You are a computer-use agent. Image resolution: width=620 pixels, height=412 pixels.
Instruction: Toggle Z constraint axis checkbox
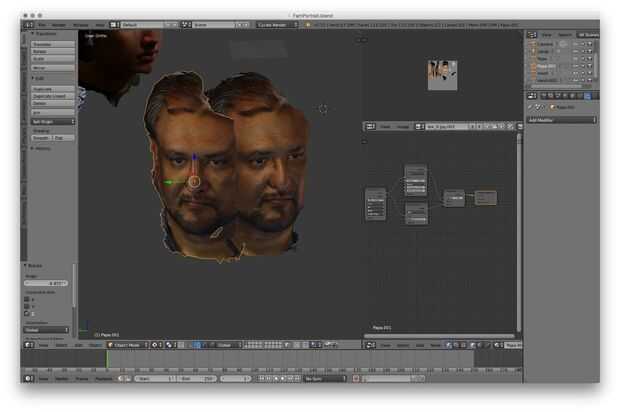pyautogui.click(x=27, y=314)
